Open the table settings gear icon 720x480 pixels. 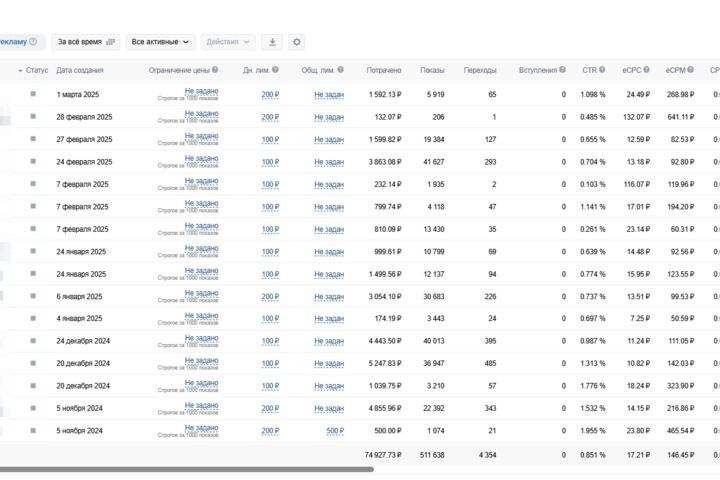coord(297,42)
